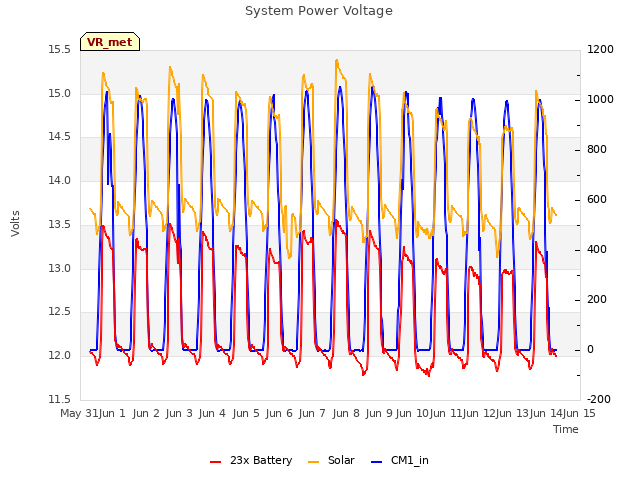This screenshot has width=640, height=480.
Task: Click the orange Solar legend swatch
Action: pos(313,462)
